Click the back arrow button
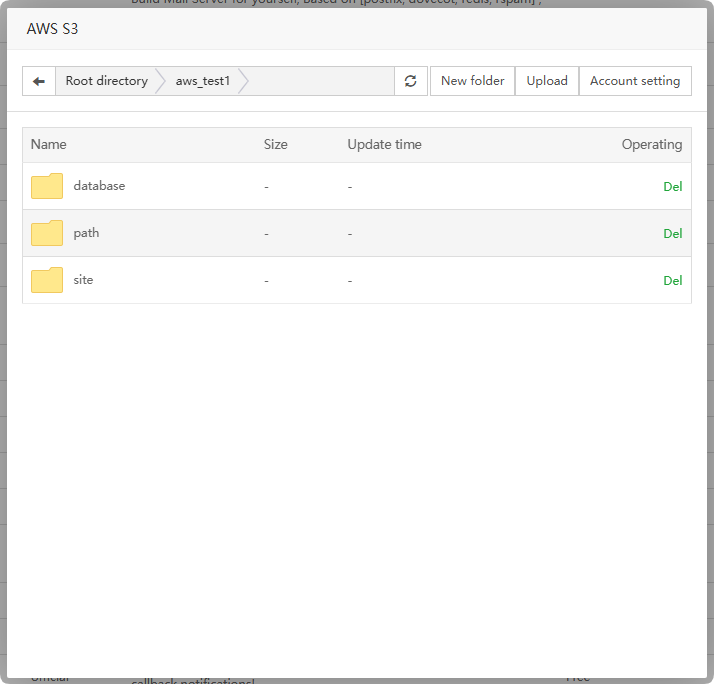 39,81
